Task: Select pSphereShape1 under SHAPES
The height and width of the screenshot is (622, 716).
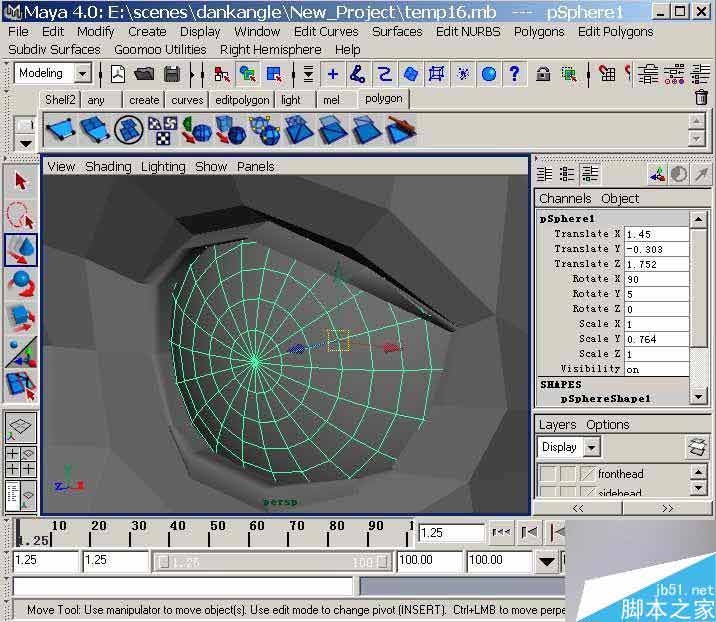Action: (605, 399)
